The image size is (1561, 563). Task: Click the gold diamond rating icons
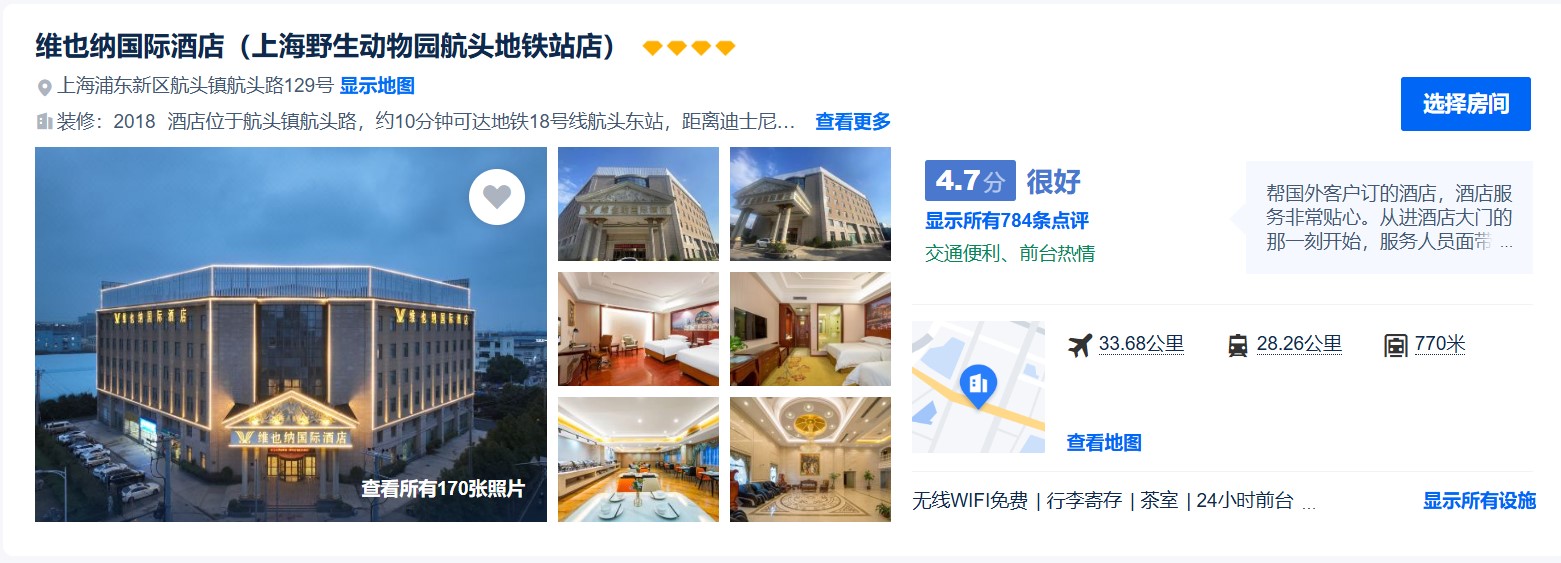[689, 47]
